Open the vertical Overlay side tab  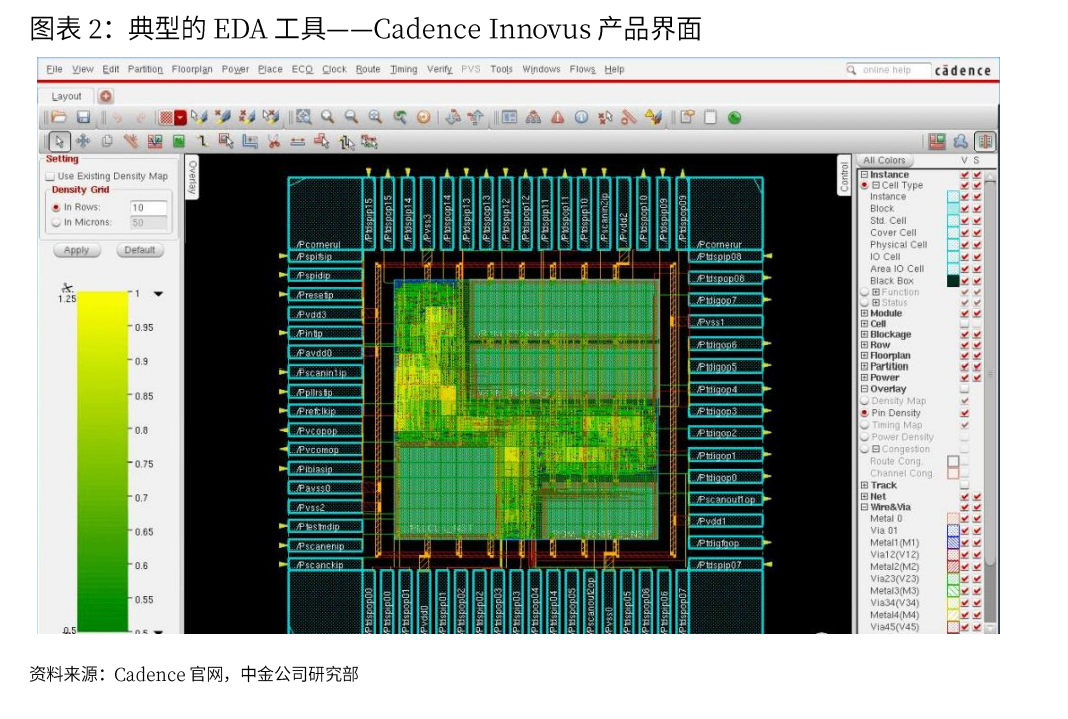[192, 178]
